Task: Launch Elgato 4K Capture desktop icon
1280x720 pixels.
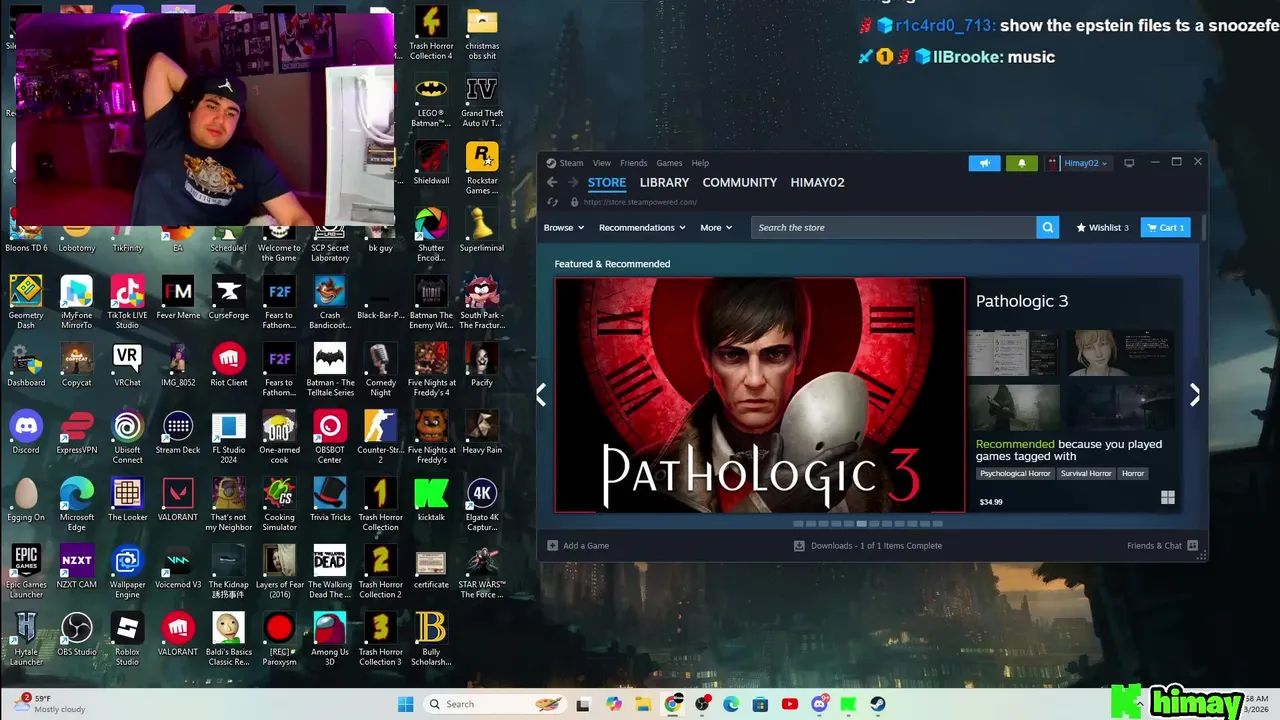Action: 482,505
